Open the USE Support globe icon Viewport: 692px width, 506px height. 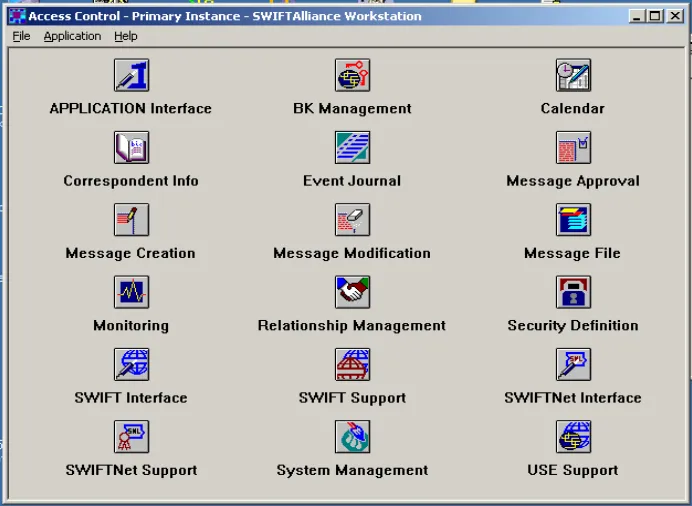(573, 437)
